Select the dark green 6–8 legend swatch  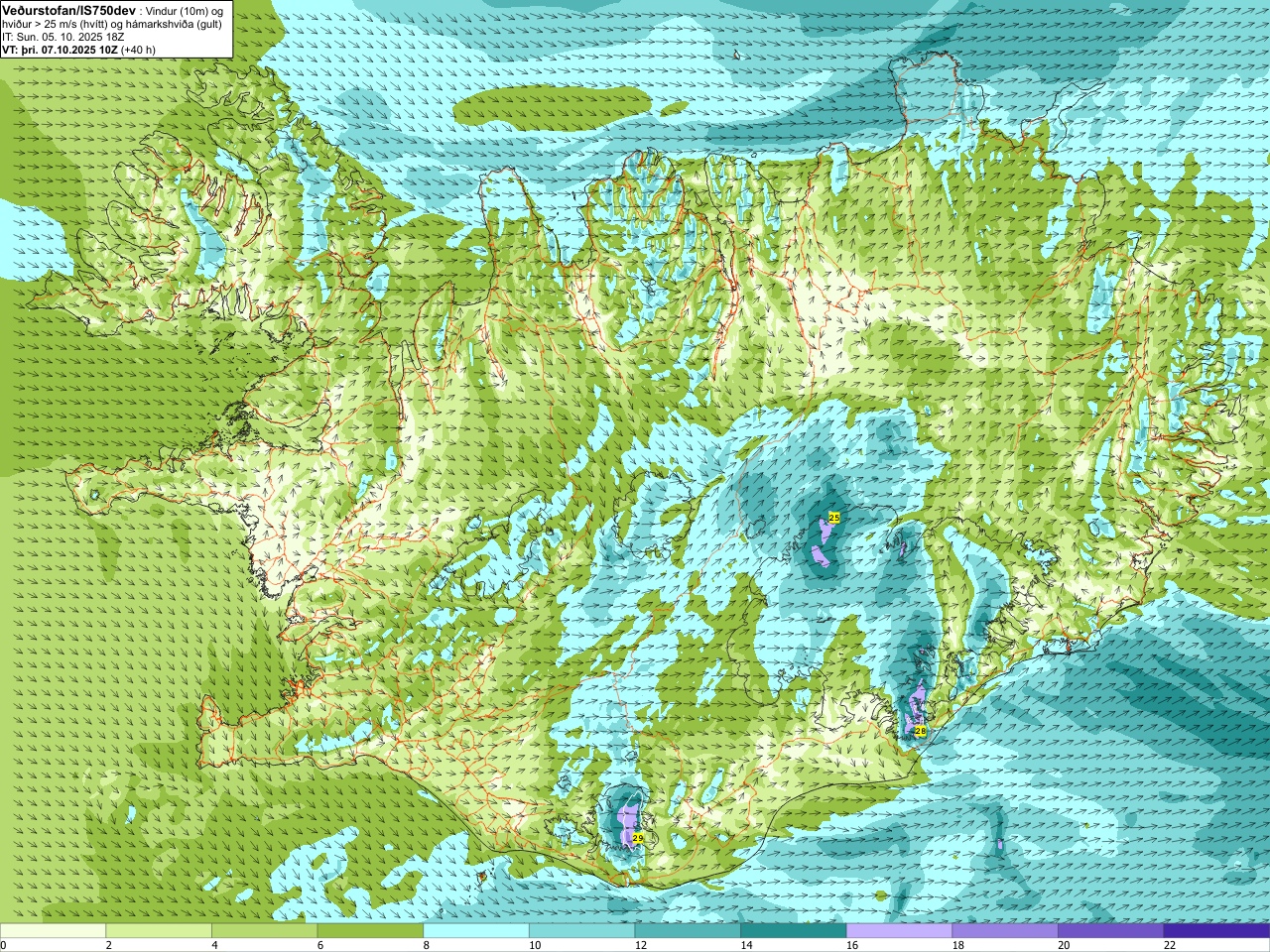(x=370, y=930)
